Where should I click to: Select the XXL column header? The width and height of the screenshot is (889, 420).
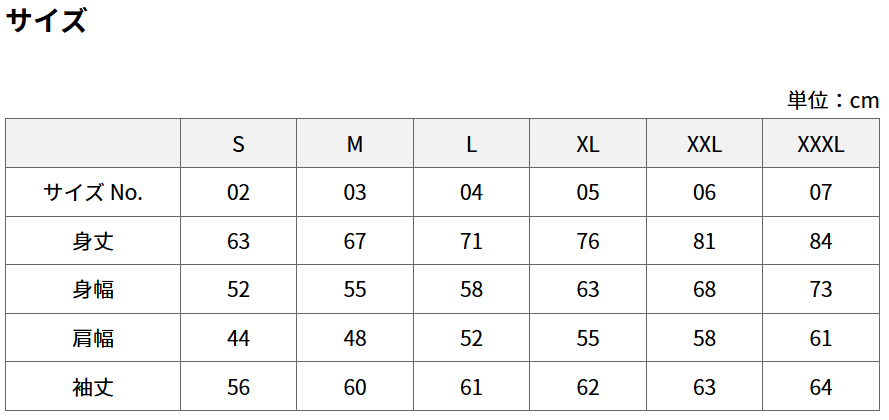[x=704, y=144]
